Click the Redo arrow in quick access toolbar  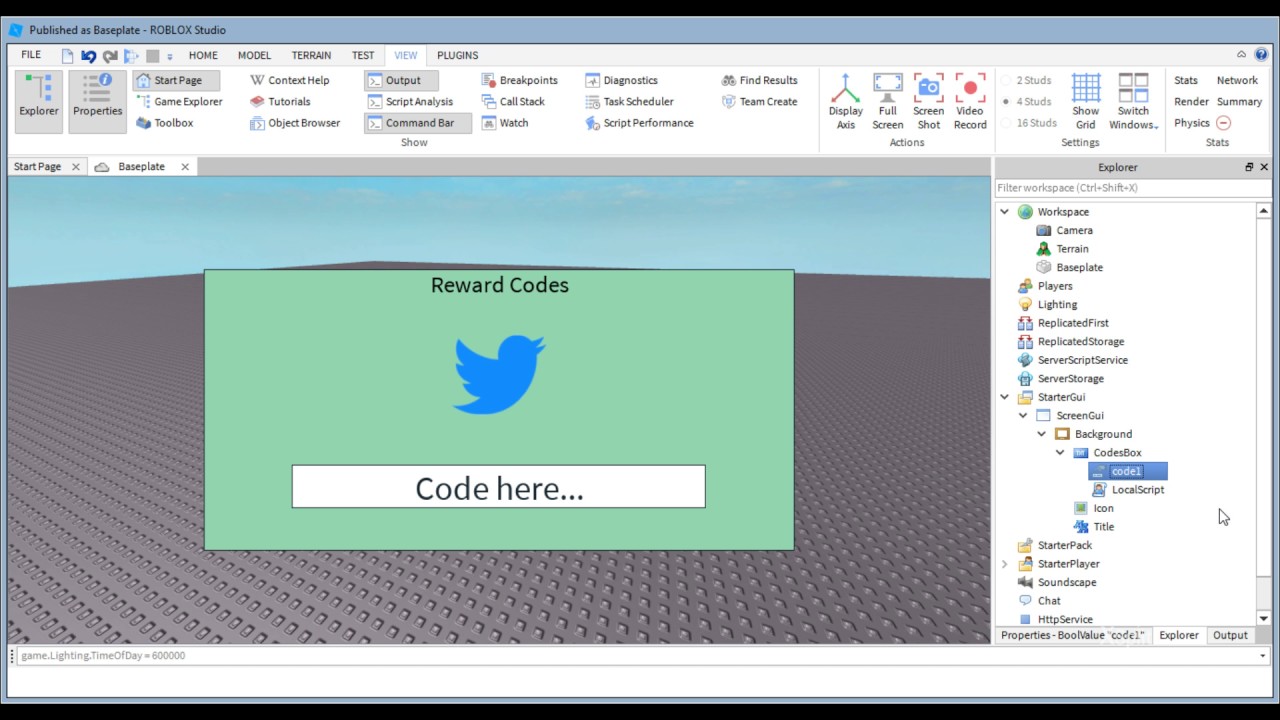coord(110,56)
